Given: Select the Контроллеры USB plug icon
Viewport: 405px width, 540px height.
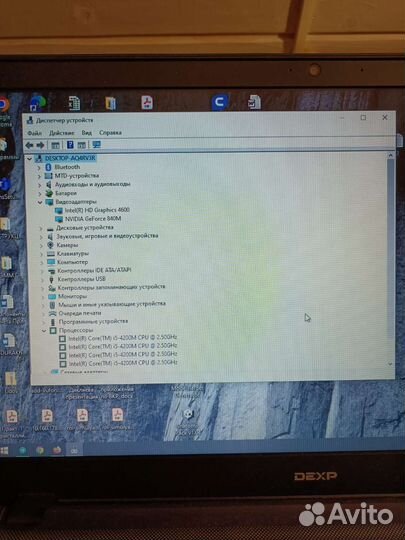Looking at the screenshot, I should (51, 279).
